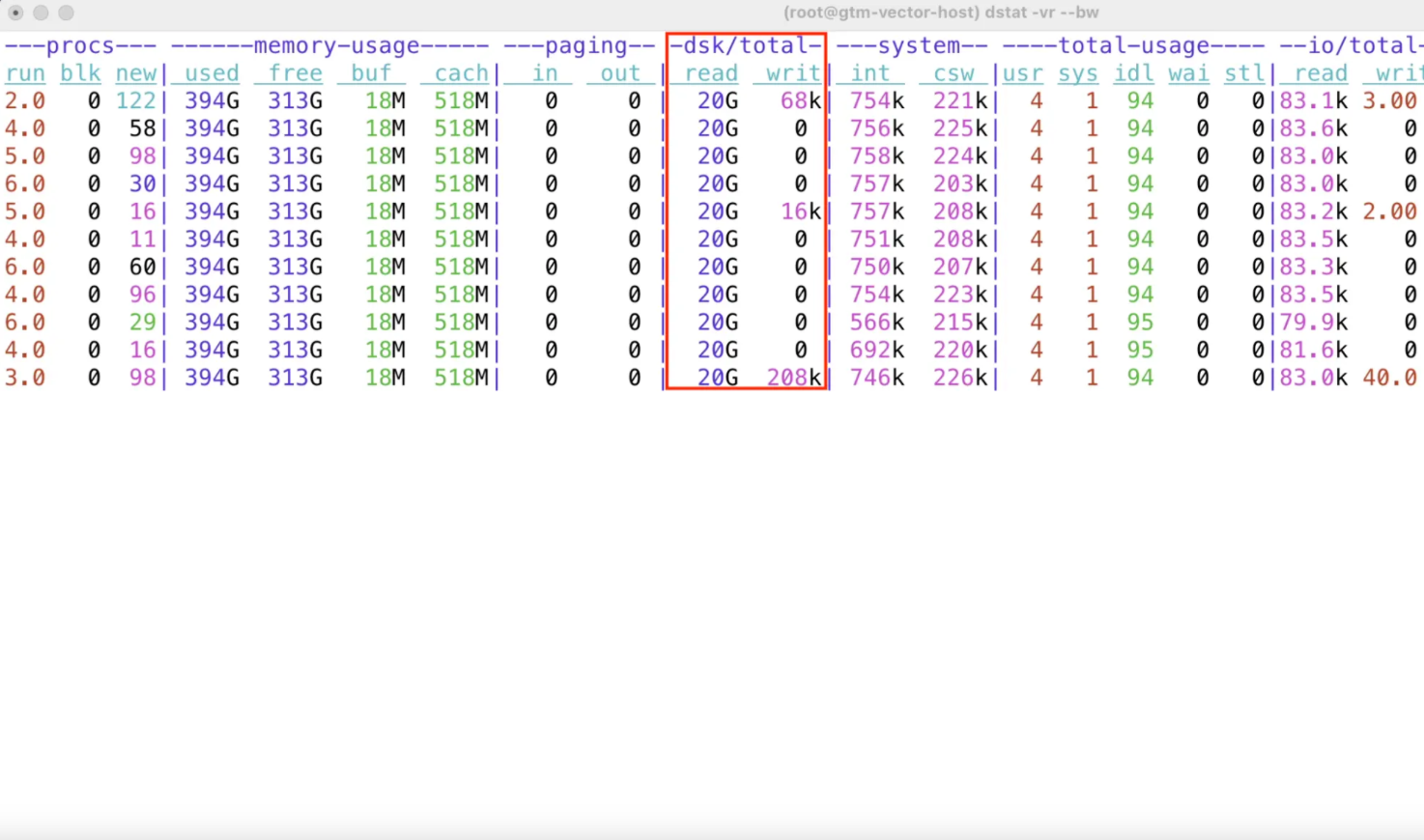This screenshot has height=840, width=1424.
Task: Click the 'procs' group header
Action: (80, 45)
